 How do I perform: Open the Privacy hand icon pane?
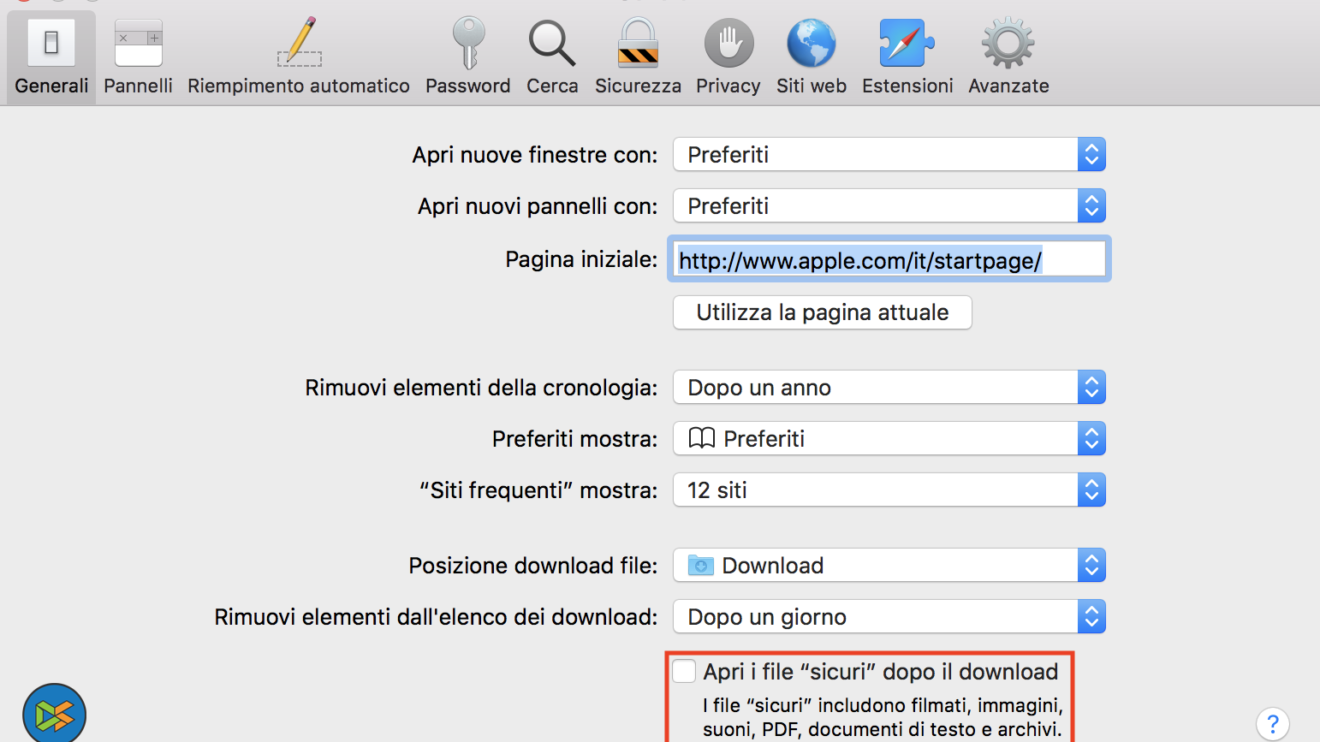coord(728,58)
